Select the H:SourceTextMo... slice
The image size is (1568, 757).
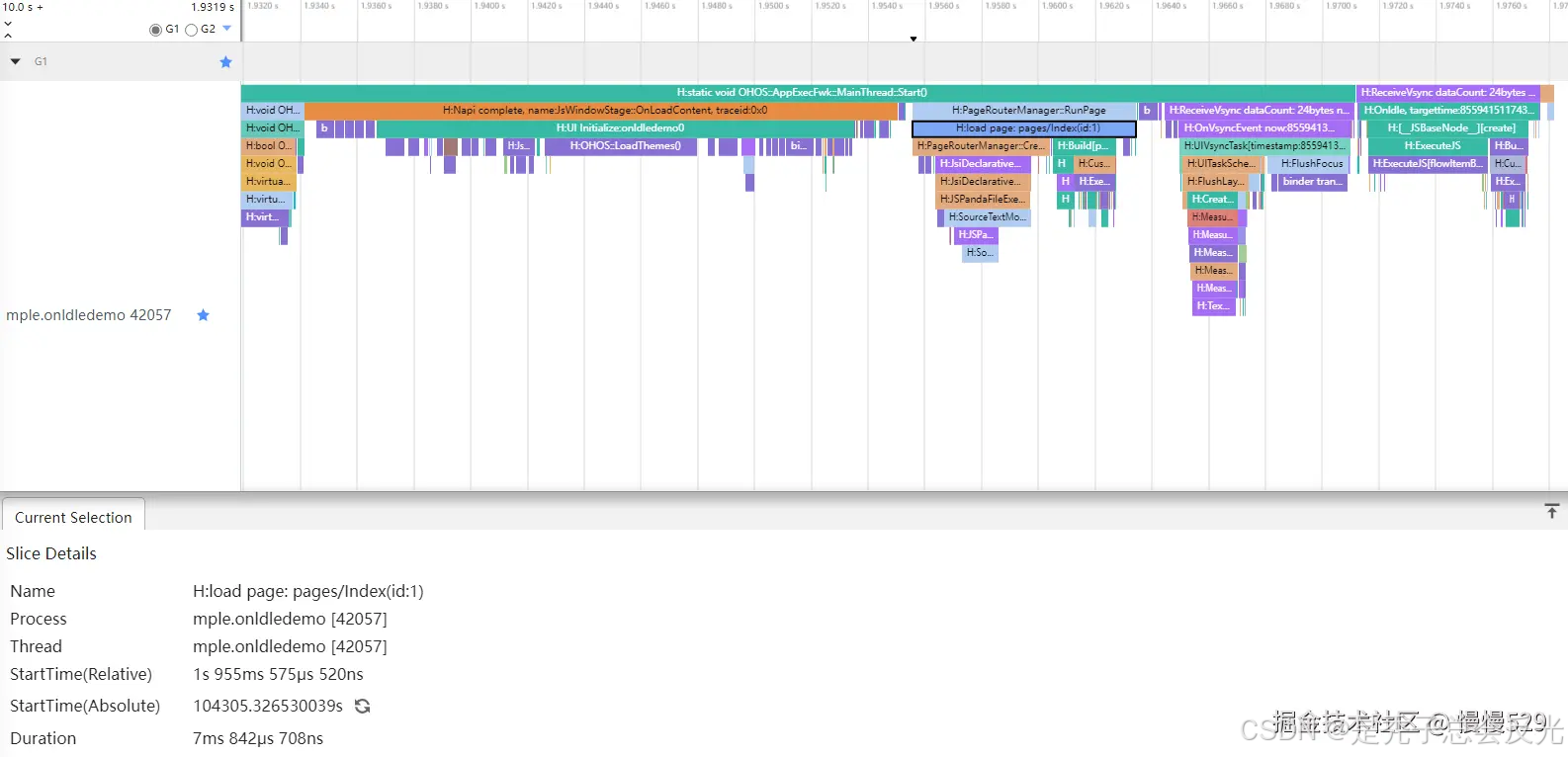(x=987, y=217)
